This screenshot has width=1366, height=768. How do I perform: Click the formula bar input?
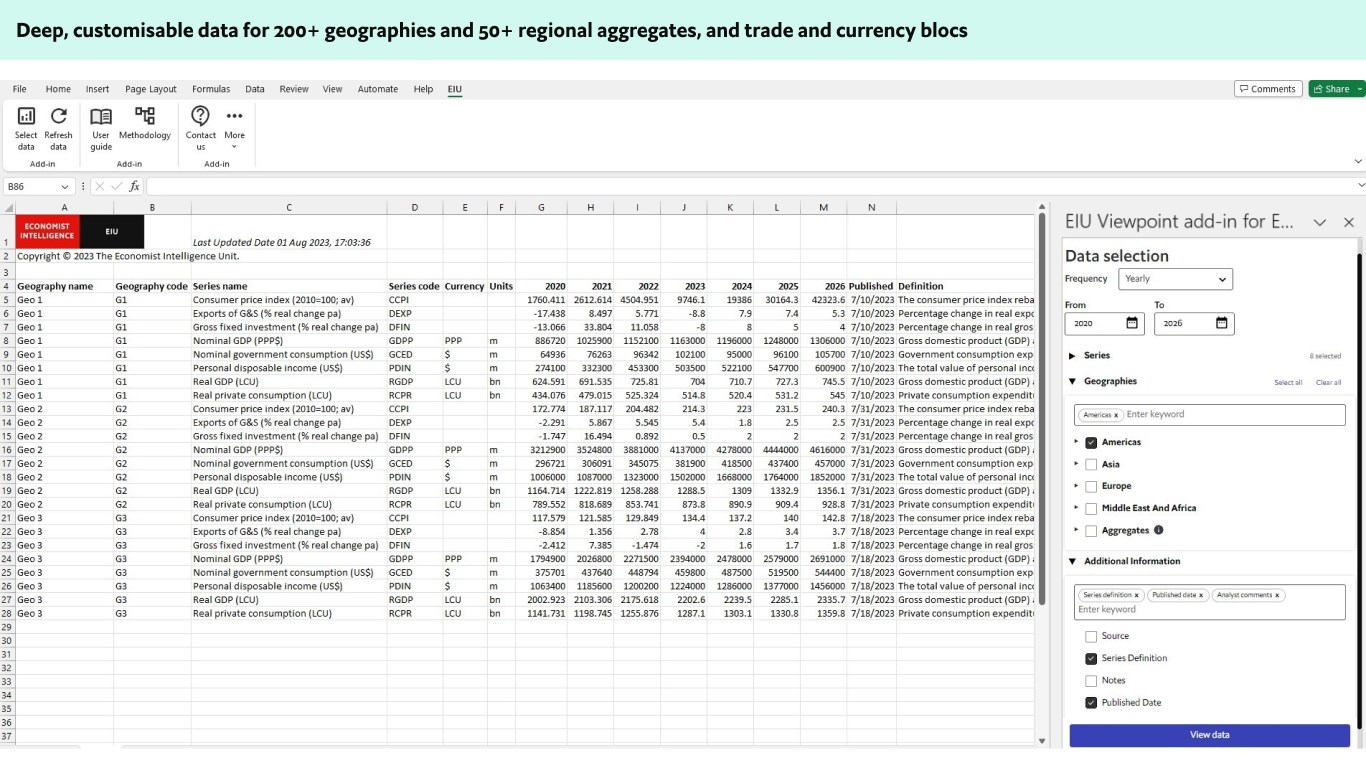coord(752,186)
